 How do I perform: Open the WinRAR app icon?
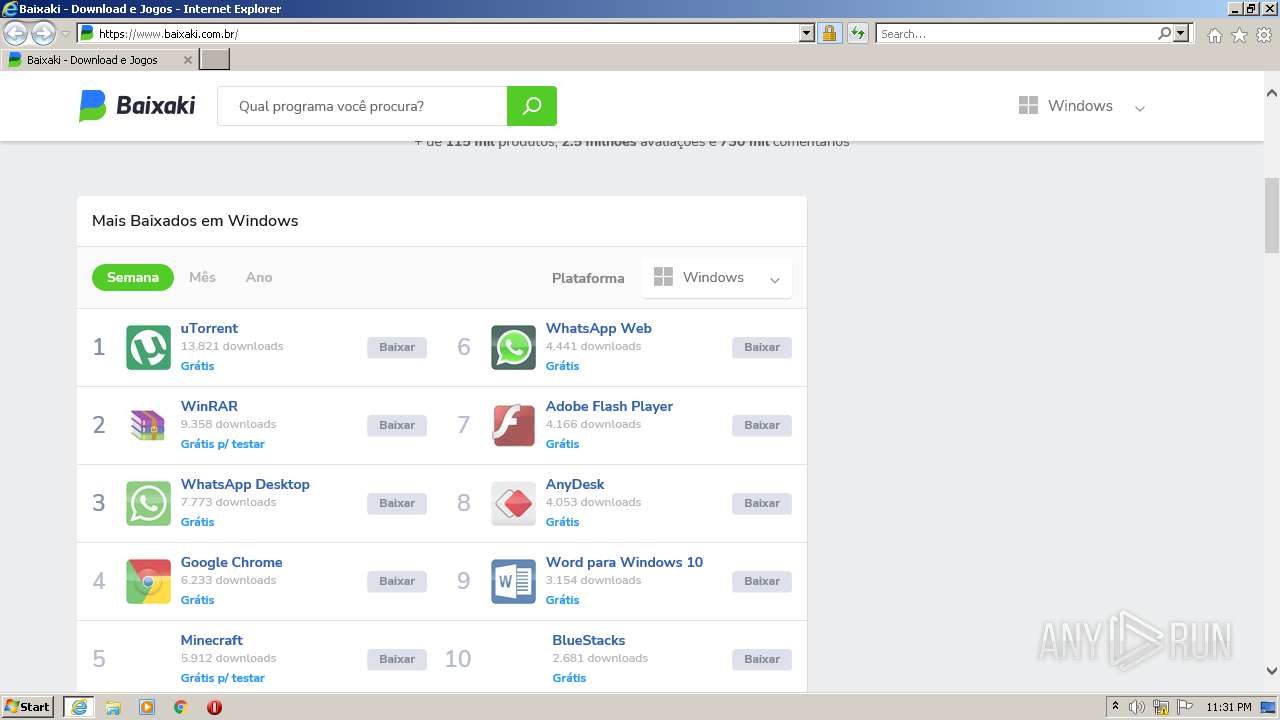point(148,425)
